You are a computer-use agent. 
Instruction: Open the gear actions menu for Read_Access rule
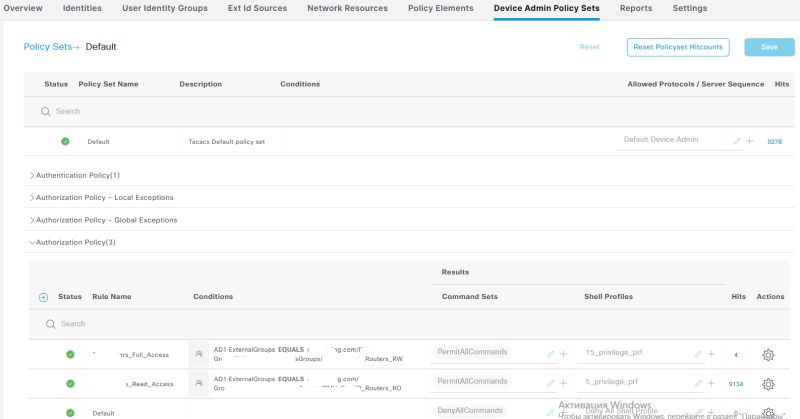[x=768, y=383]
